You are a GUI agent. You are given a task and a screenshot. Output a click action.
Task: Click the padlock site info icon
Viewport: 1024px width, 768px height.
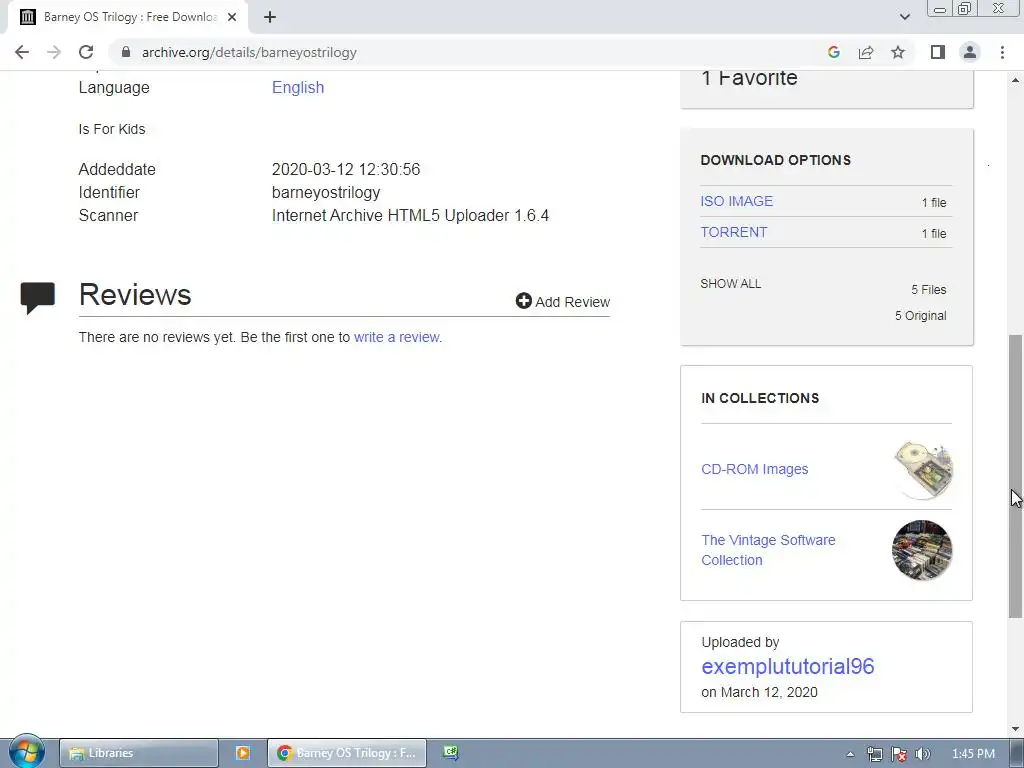(x=126, y=52)
